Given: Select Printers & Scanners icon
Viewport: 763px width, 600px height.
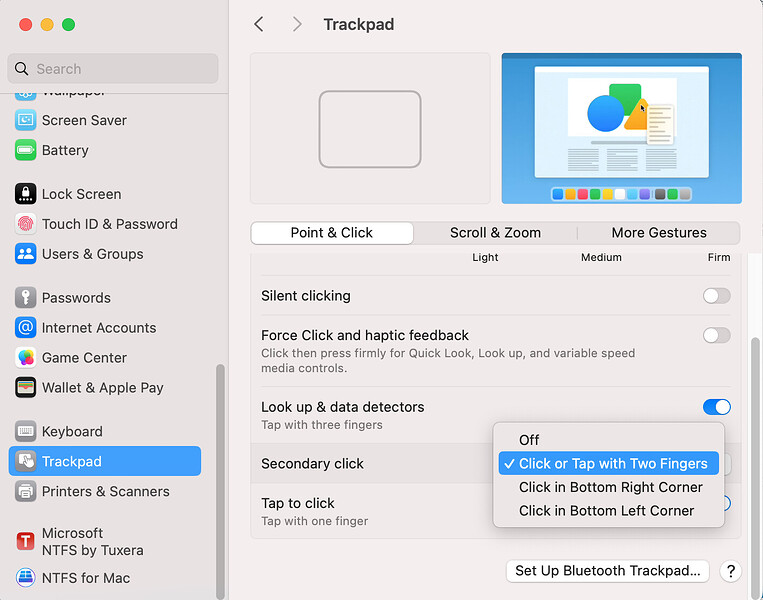Looking at the screenshot, I should click(26, 491).
